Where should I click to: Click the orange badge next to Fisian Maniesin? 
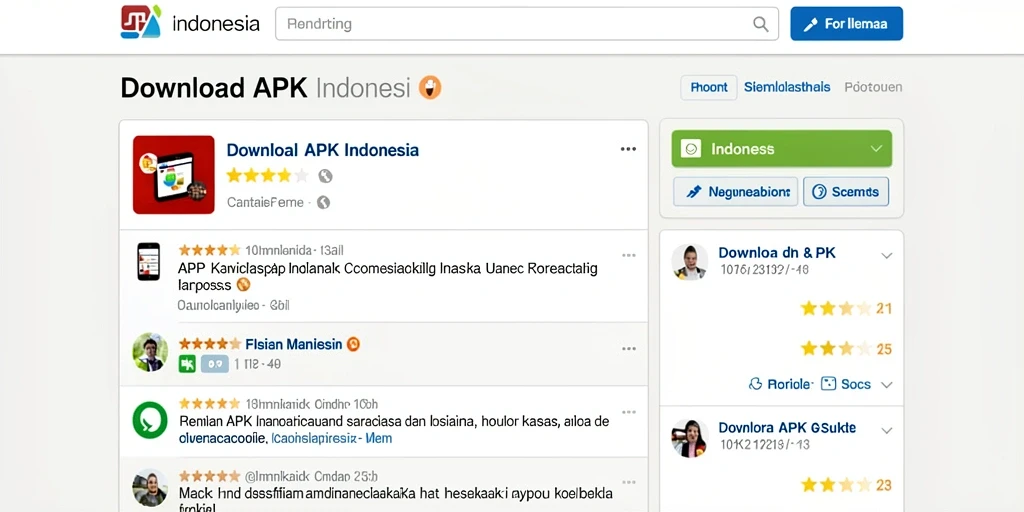click(353, 344)
